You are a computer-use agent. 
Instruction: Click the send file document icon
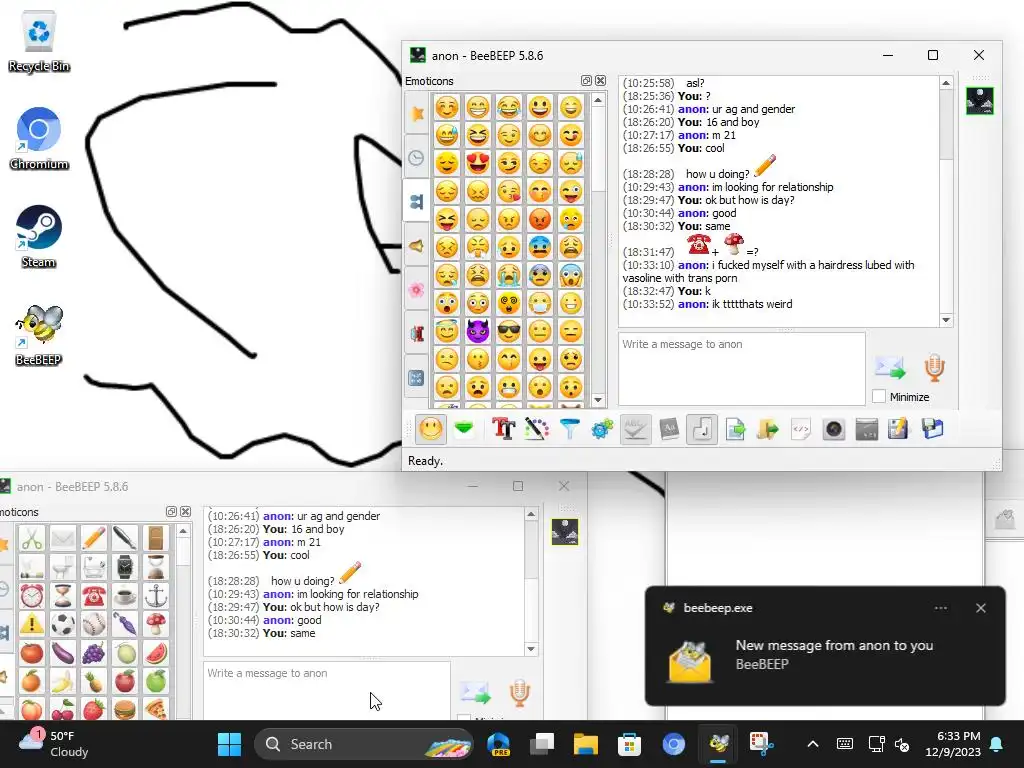click(735, 429)
